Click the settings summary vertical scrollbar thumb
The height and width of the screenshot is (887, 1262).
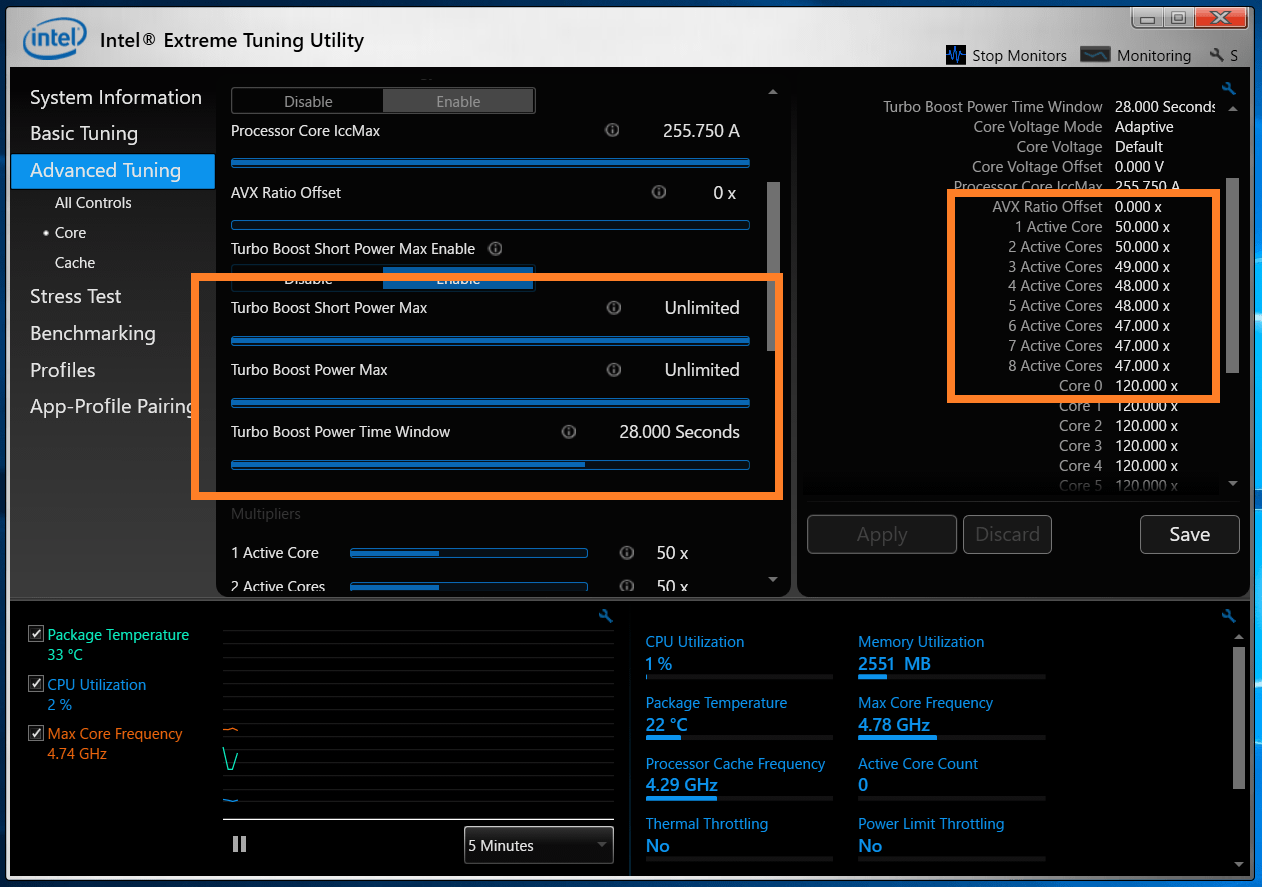[x=1232, y=274]
